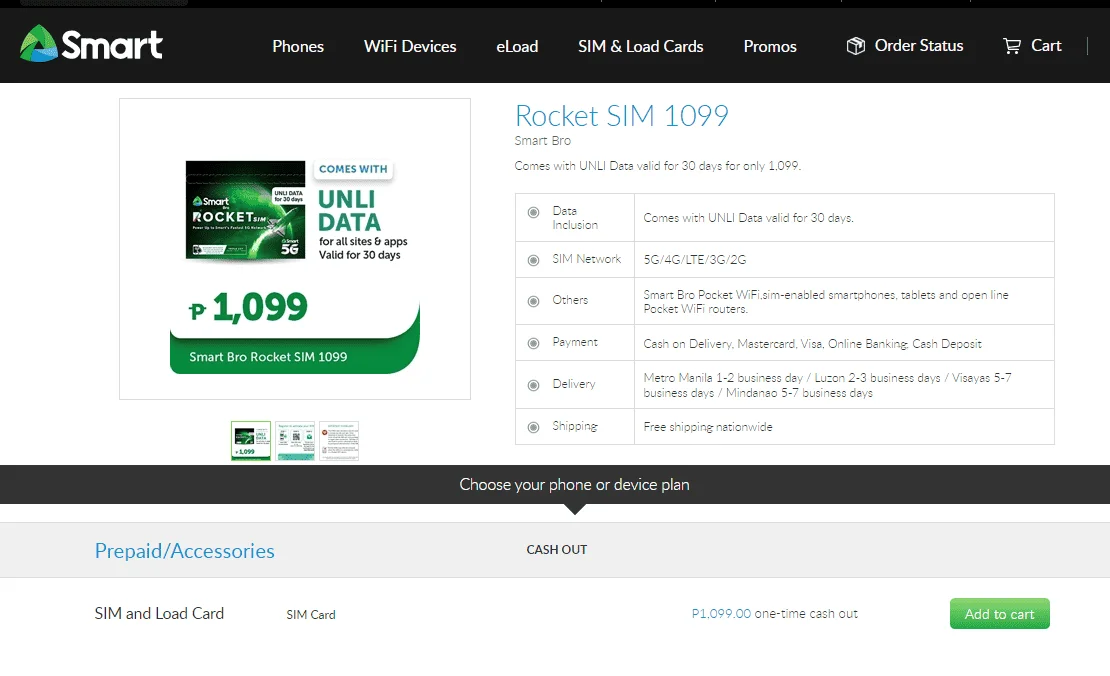Select the 5G/4G/LTE/3G/2G network value

(694, 260)
